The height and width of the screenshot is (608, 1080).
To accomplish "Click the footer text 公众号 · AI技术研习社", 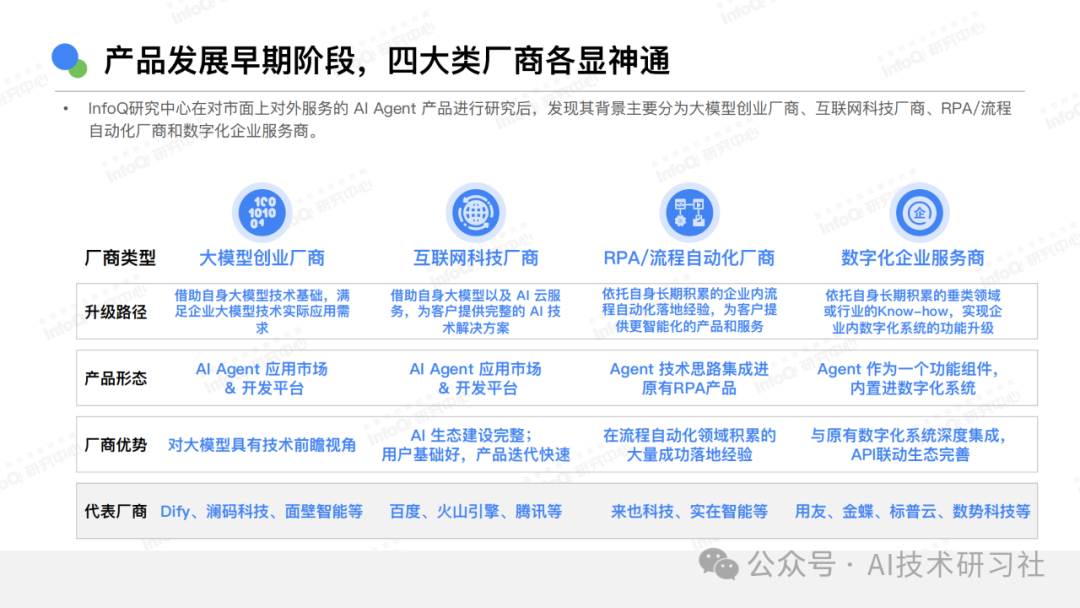I will [896, 565].
